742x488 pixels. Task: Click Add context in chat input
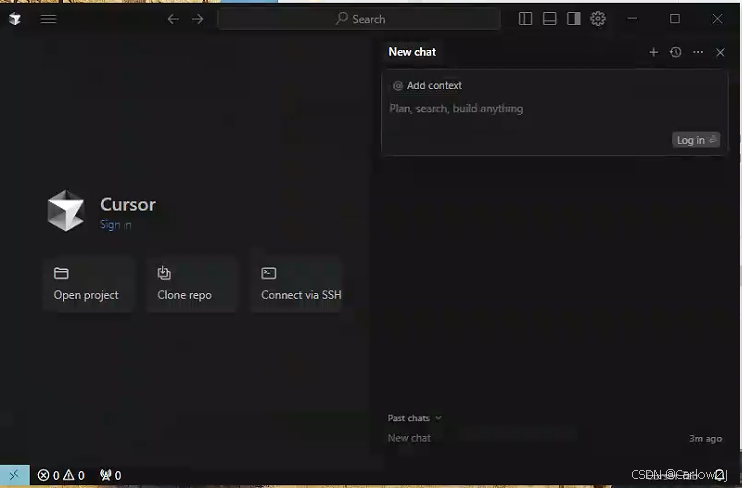(x=428, y=86)
